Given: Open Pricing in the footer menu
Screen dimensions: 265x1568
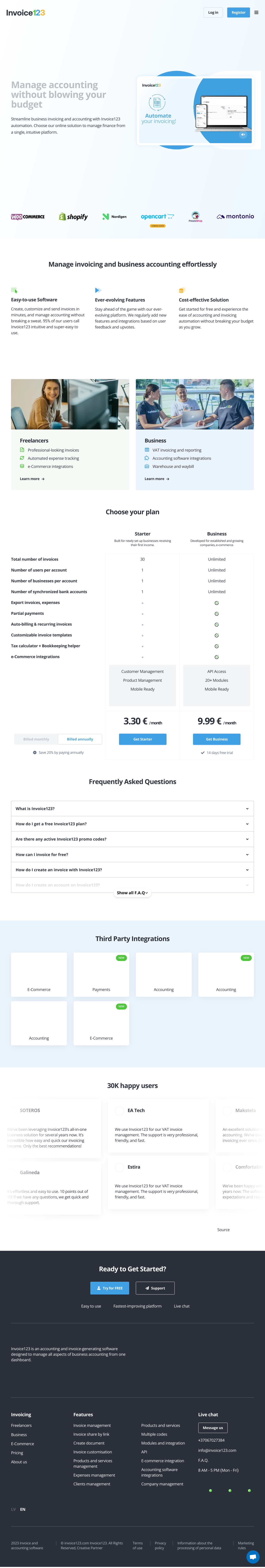Looking at the screenshot, I should 17,1452.
